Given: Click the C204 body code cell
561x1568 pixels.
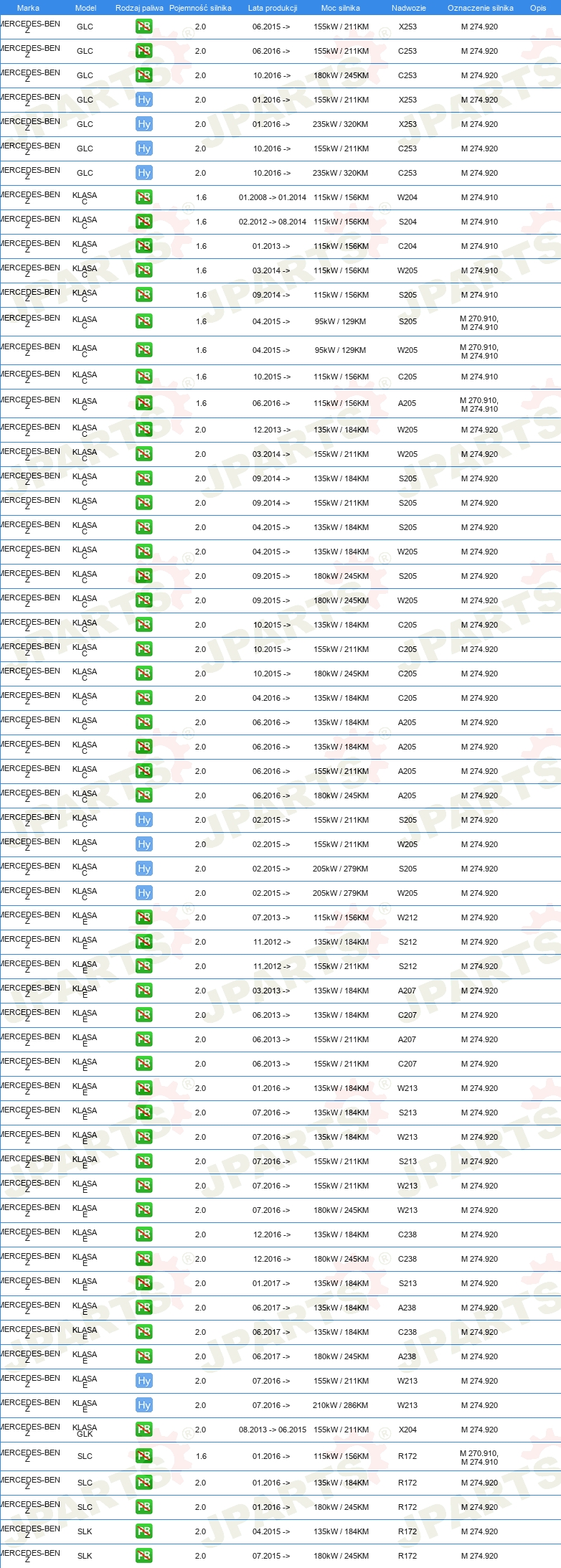Looking at the screenshot, I should click(407, 247).
